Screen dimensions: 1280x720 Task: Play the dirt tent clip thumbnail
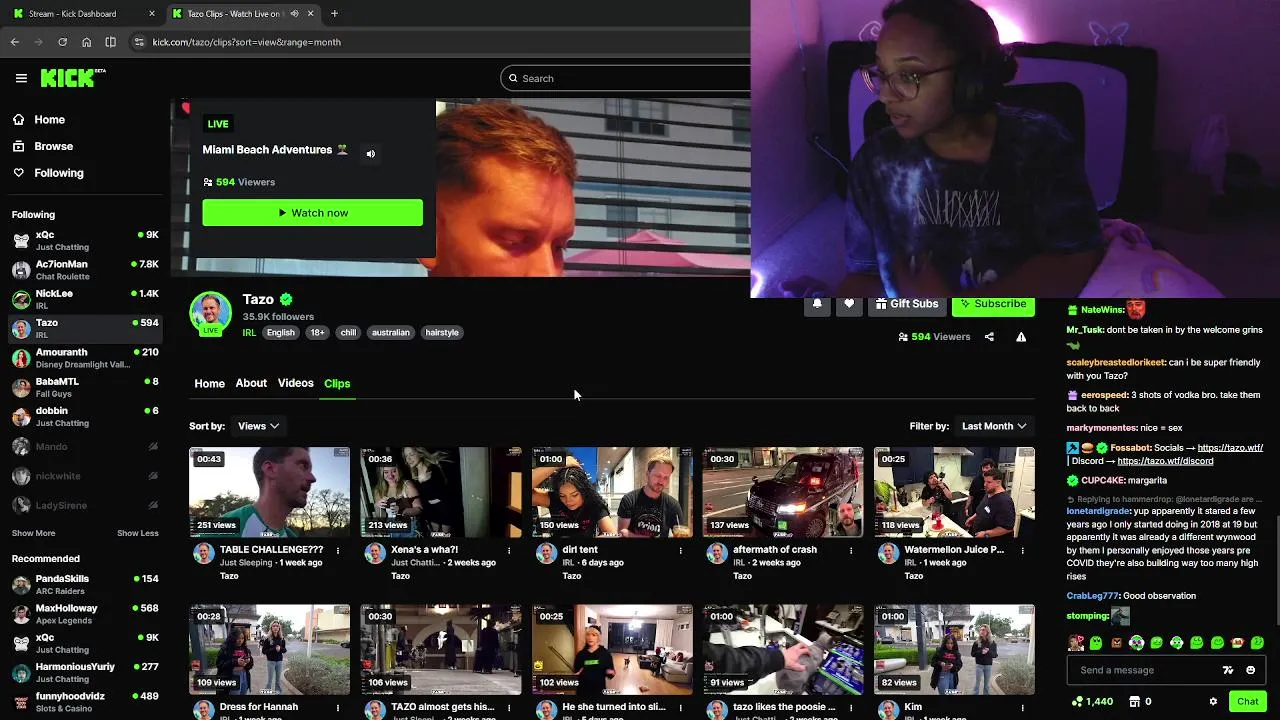[612, 492]
